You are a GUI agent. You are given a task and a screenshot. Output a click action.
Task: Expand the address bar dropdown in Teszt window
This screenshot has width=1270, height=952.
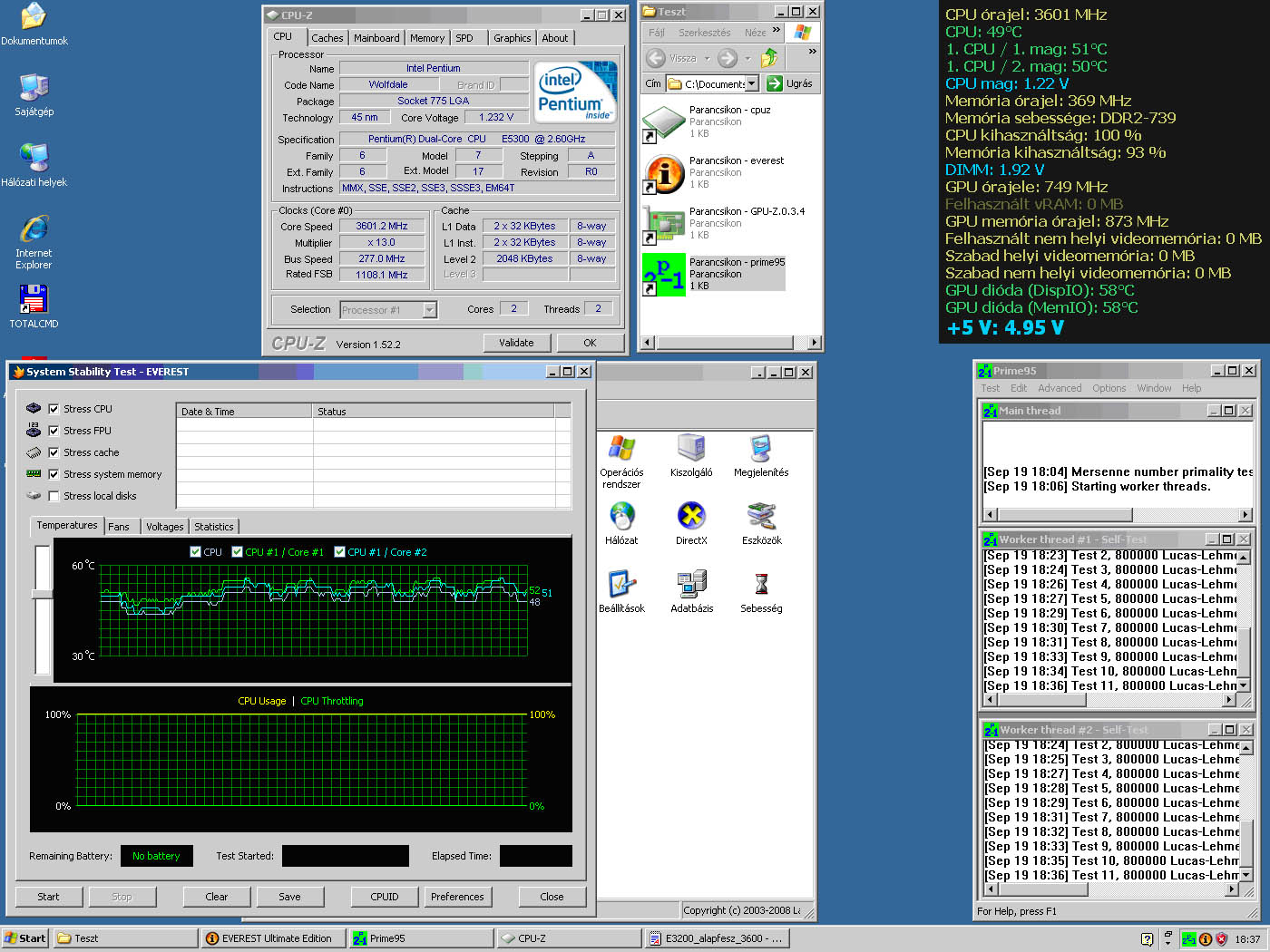[751, 83]
